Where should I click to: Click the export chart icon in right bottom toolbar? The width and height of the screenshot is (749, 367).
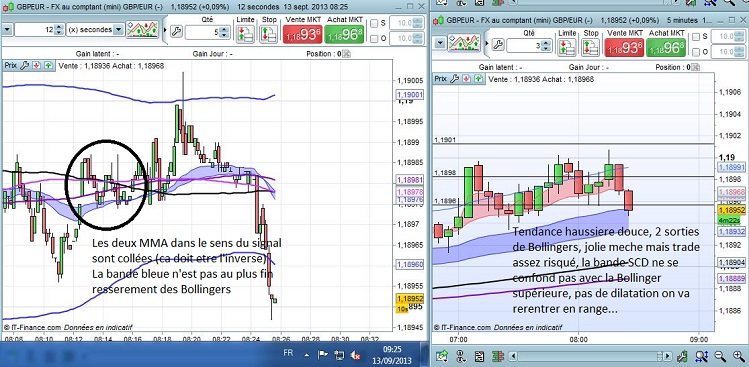click(x=441, y=356)
